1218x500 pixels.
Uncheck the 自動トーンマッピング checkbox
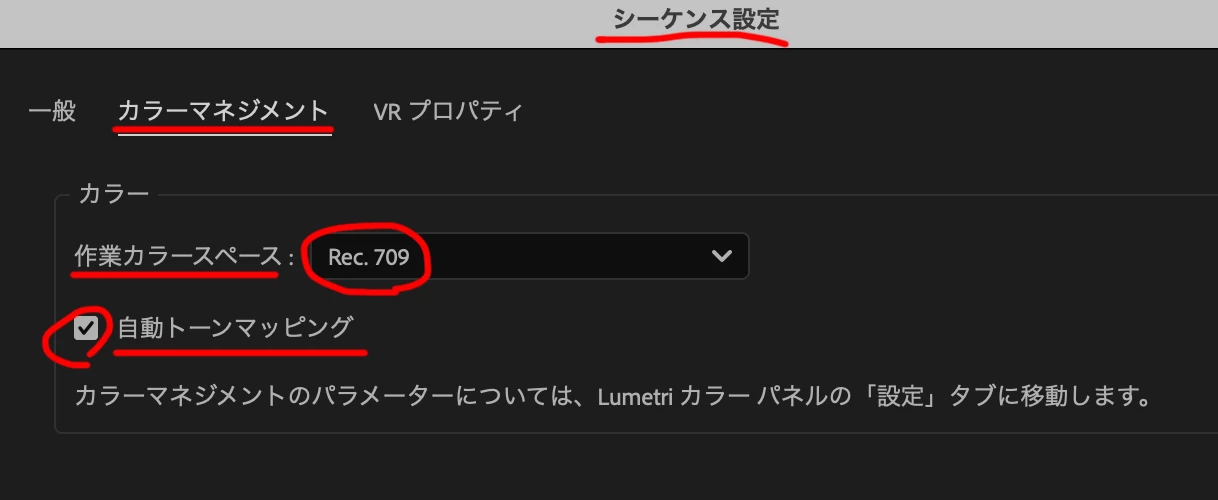[87, 327]
